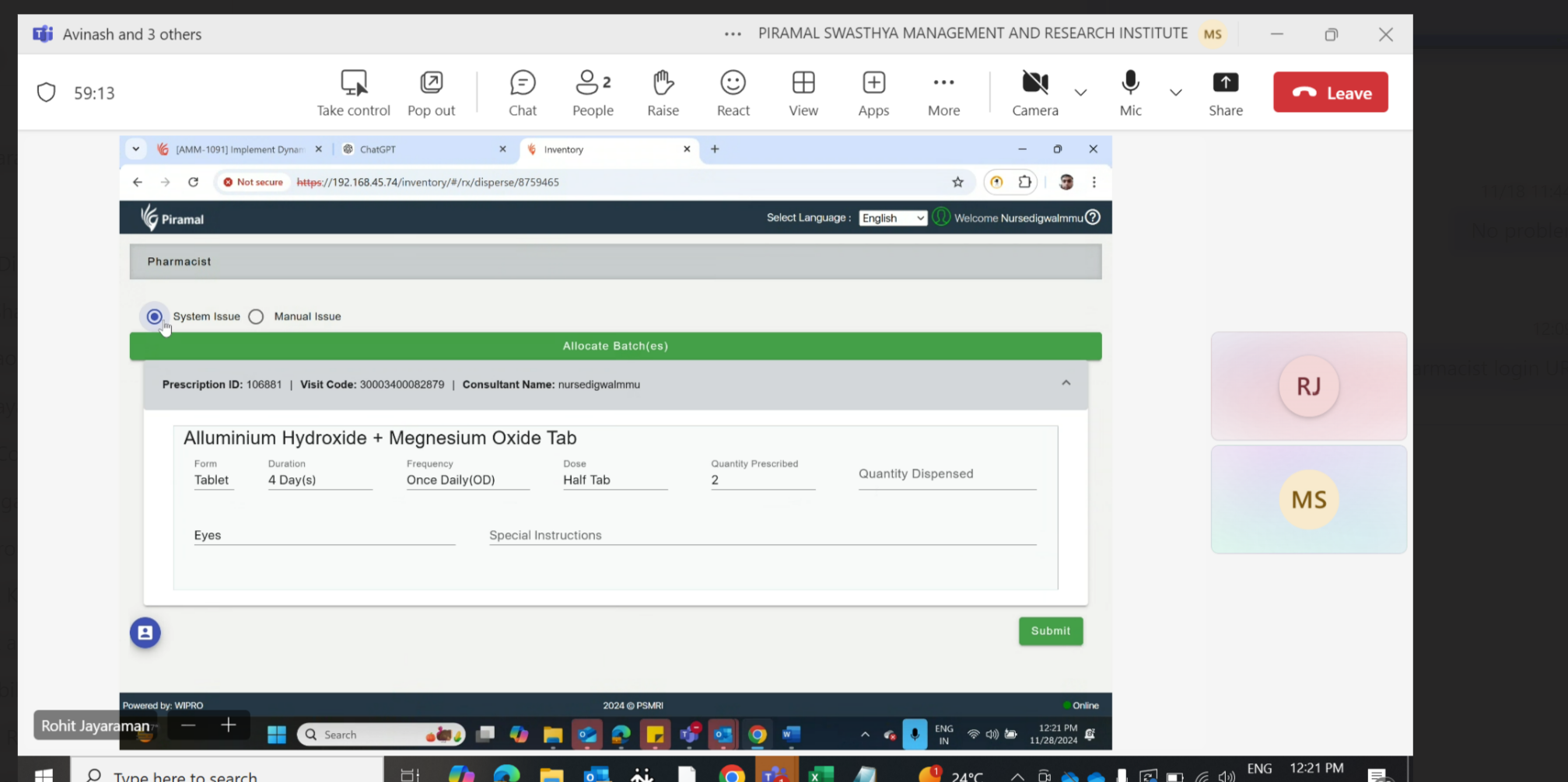
Task: Turn on the Camera
Action: [x=1034, y=83]
